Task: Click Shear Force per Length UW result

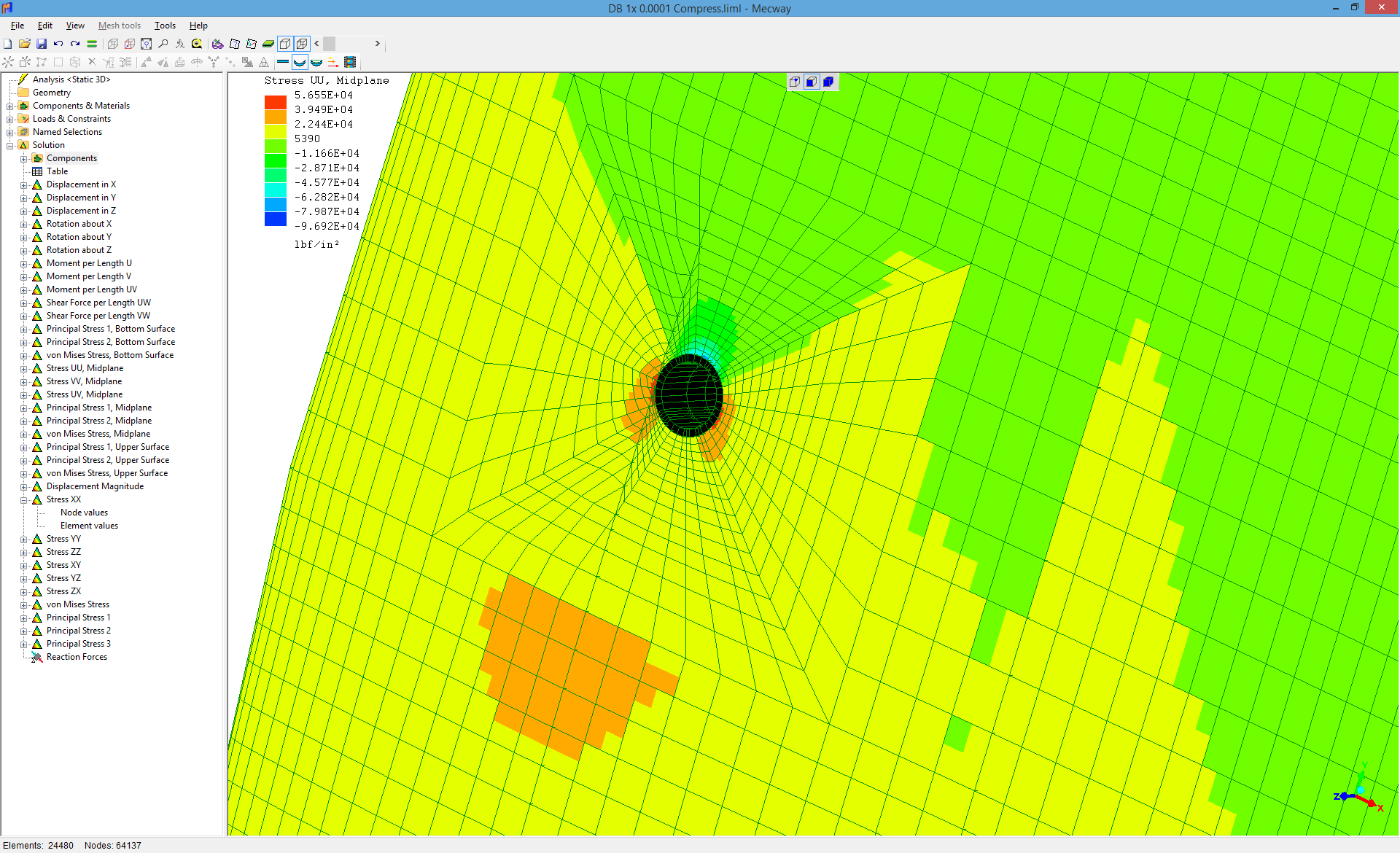Action: (x=98, y=303)
